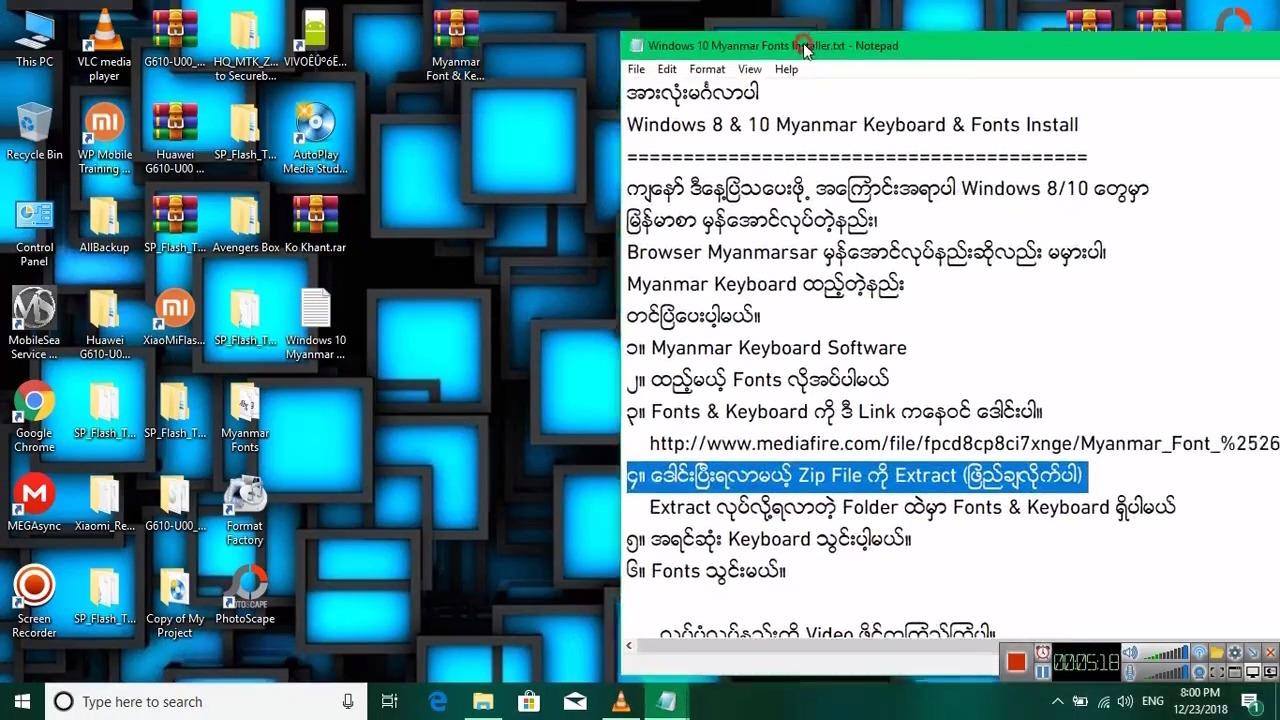
Task: Click the Windows Start button
Action: pyautogui.click(x=22, y=701)
